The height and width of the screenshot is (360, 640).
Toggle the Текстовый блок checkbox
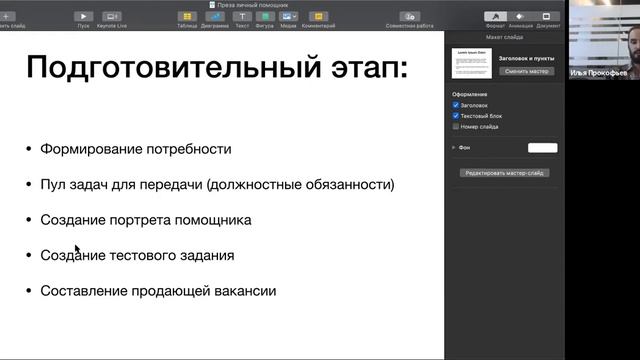point(456,116)
